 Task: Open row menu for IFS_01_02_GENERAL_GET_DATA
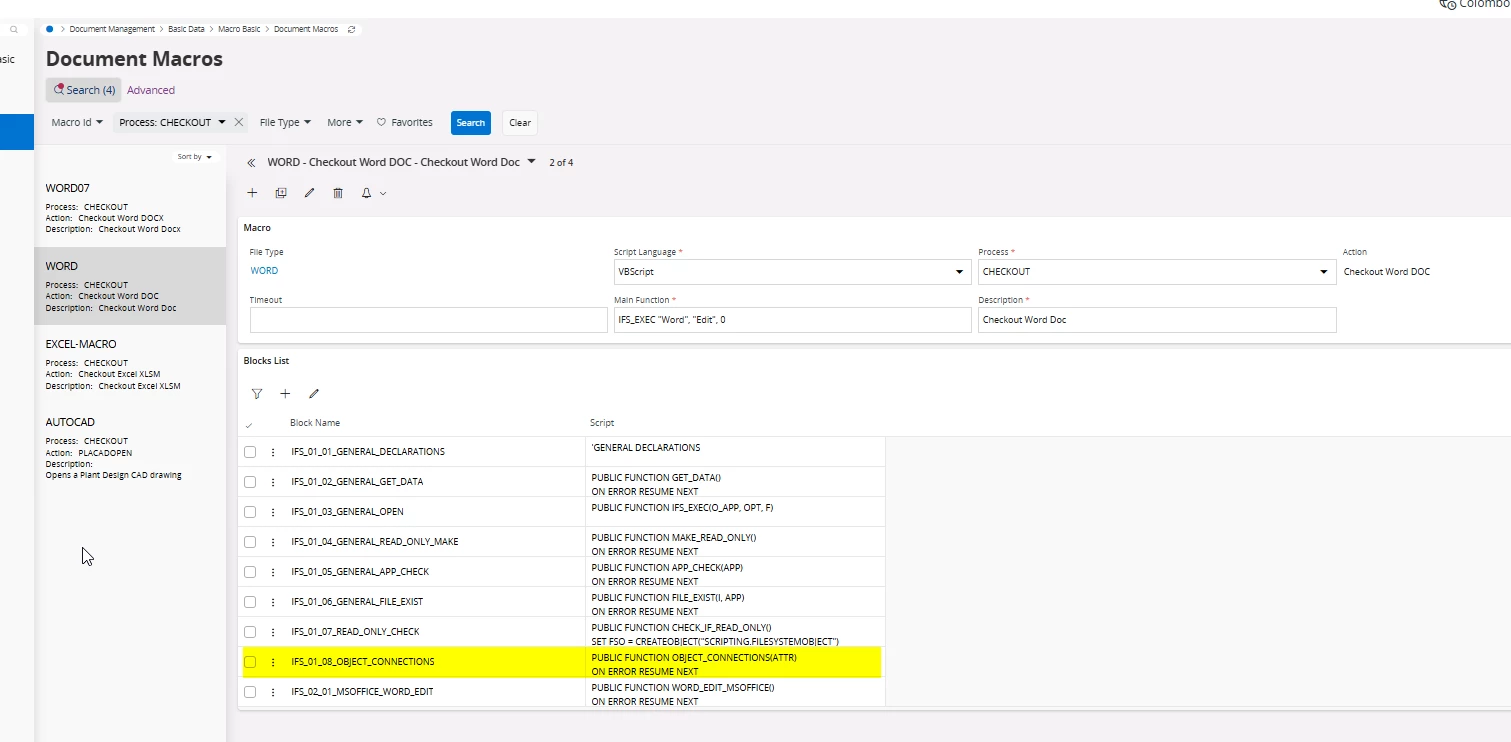point(273,482)
